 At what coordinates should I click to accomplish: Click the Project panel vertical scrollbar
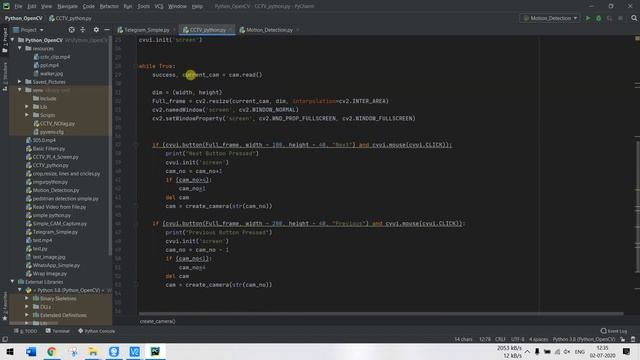coord(110,147)
